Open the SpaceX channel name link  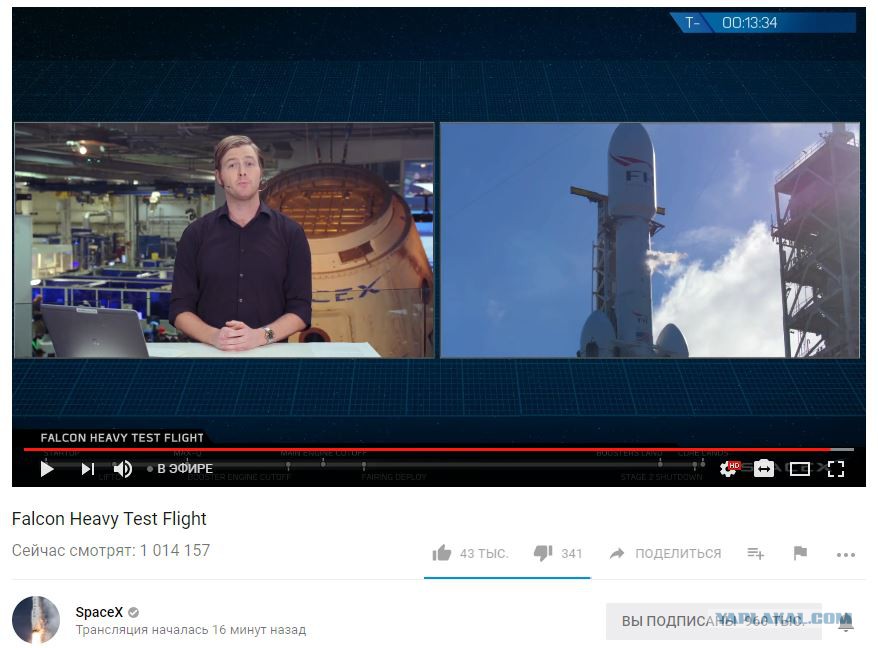[99, 612]
